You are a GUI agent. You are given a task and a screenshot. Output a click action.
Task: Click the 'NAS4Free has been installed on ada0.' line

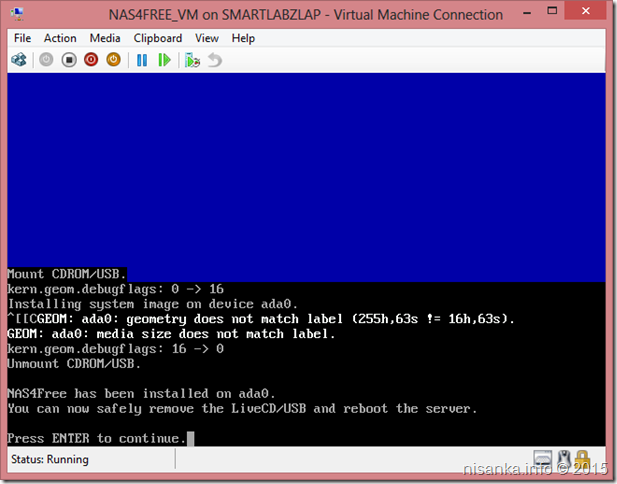[x=141, y=393]
